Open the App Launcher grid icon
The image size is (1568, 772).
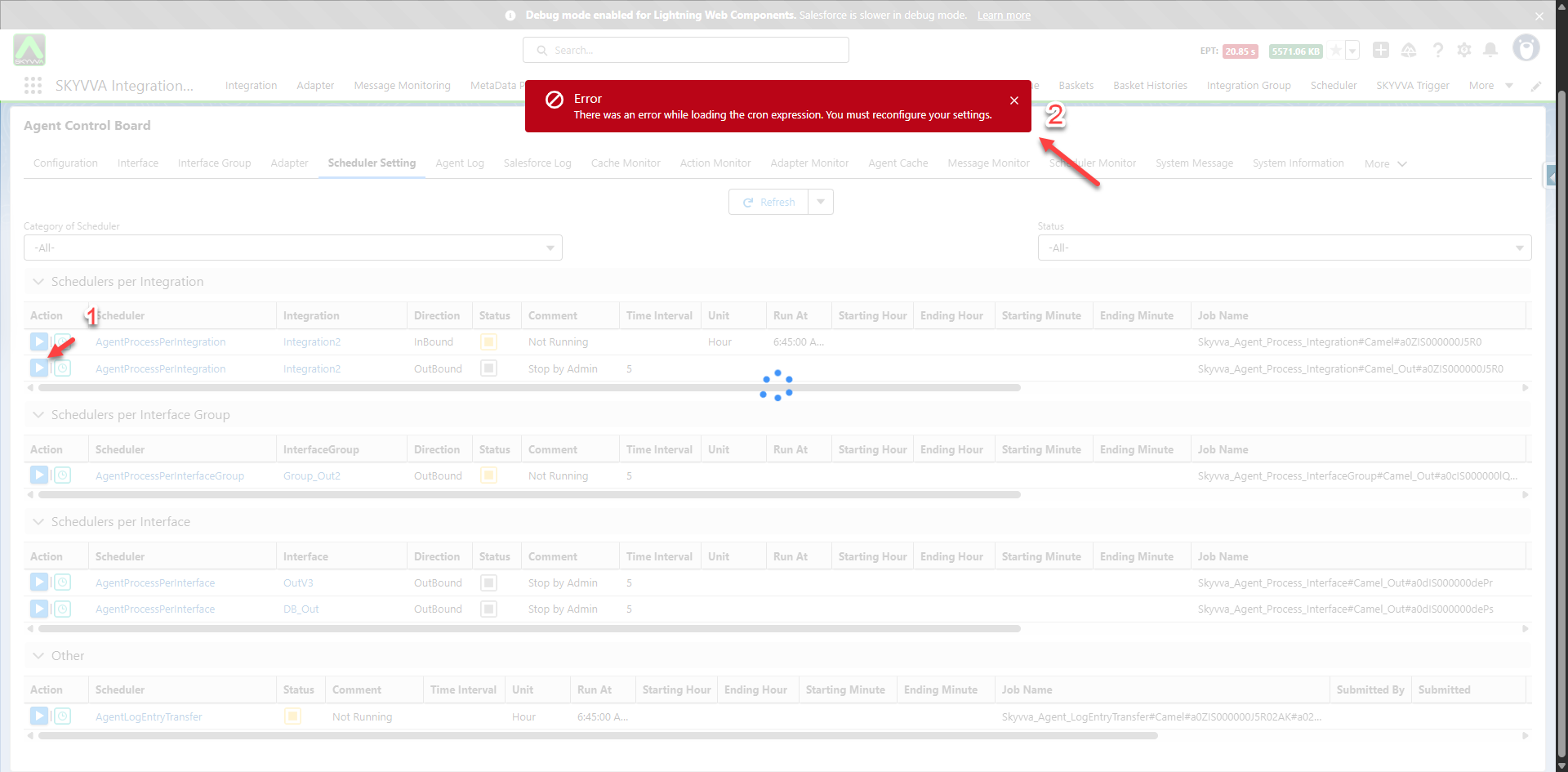[x=33, y=86]
